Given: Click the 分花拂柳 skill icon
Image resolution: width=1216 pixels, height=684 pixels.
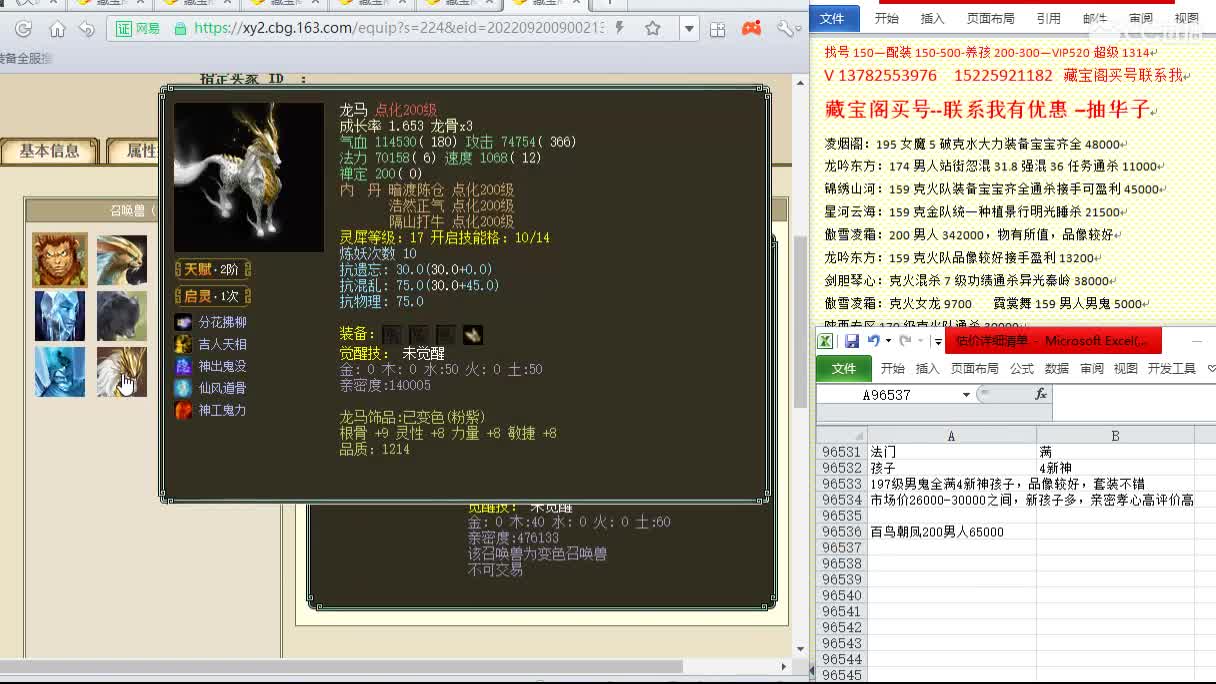Looking at the screenshot, I should click(x=183, y=322).
